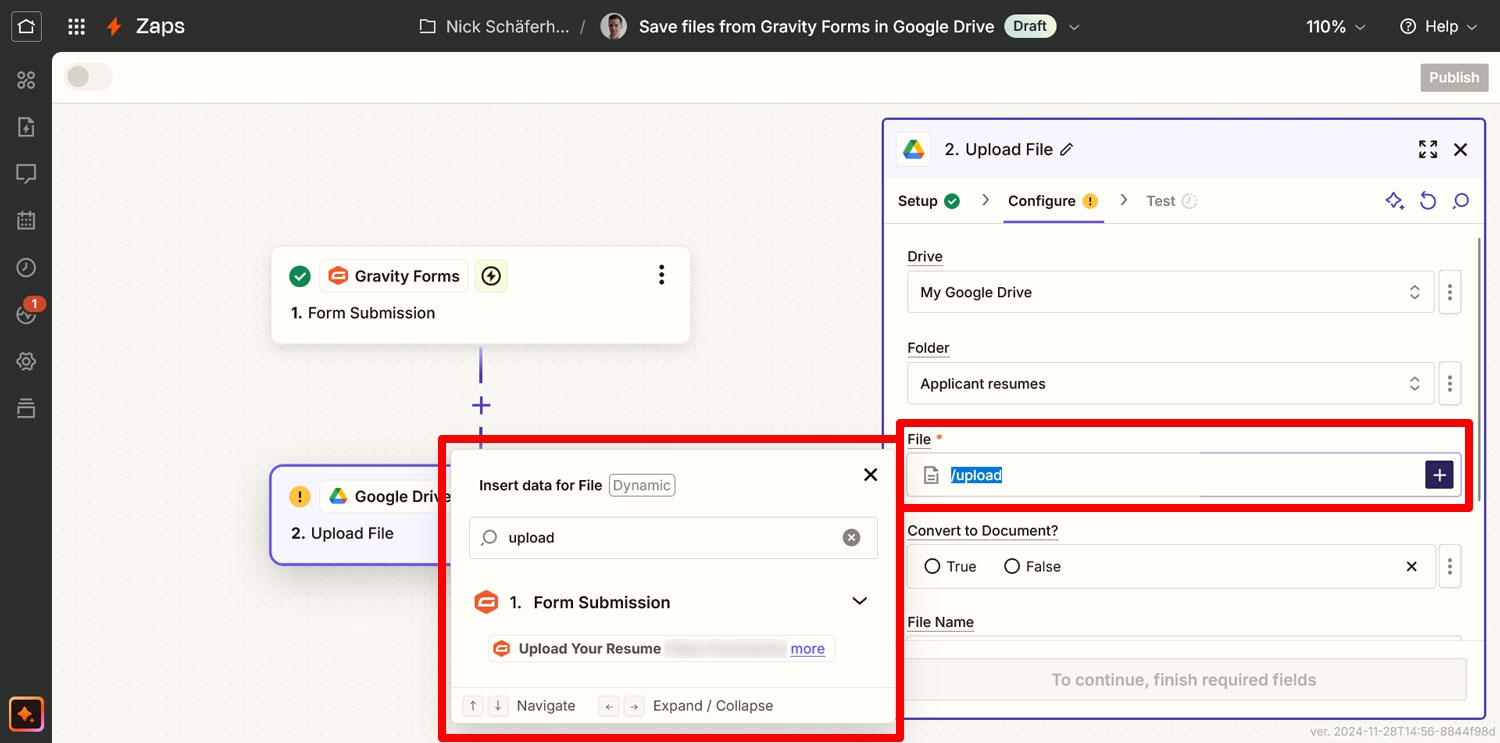
Task: Add a step with the plus button
Action: point(481,405)
